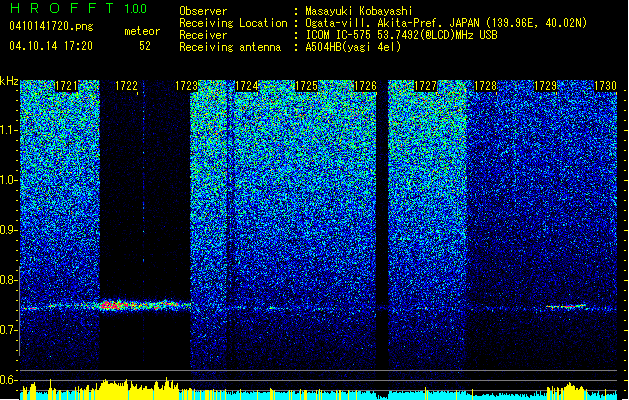The width and height of the screenshot is (629, 400).
Task: Click the 1726 time marker
Action: (365, 86)
